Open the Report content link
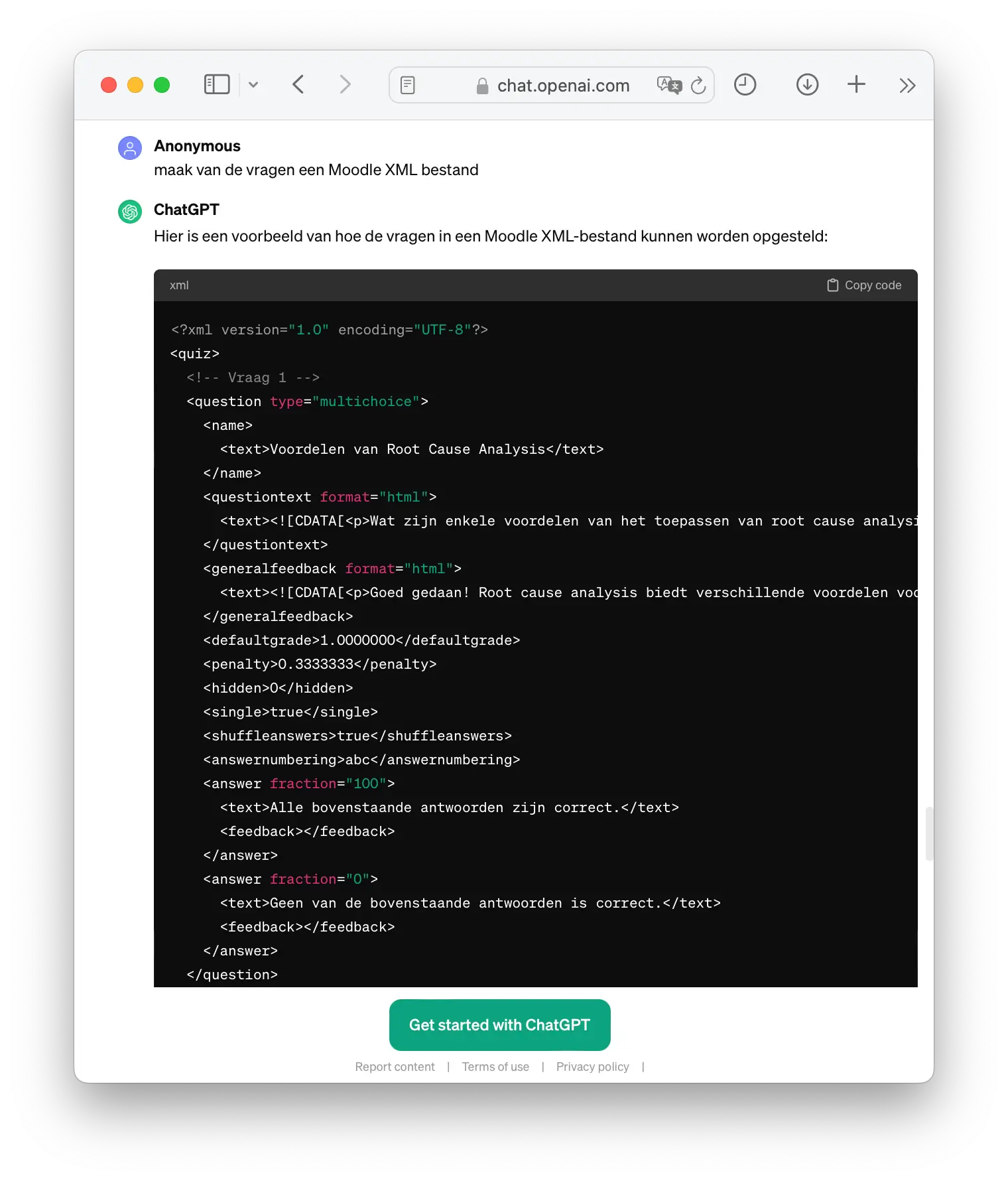Screen dimensions: 1008x1181 coord(395,1067)
